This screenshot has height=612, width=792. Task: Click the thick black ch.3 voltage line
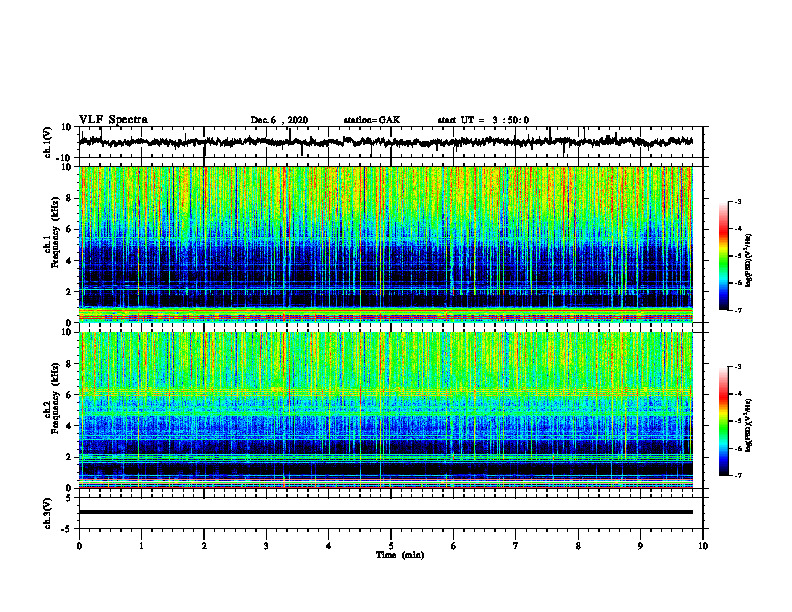pyautogui.click(x=385, y=512)
